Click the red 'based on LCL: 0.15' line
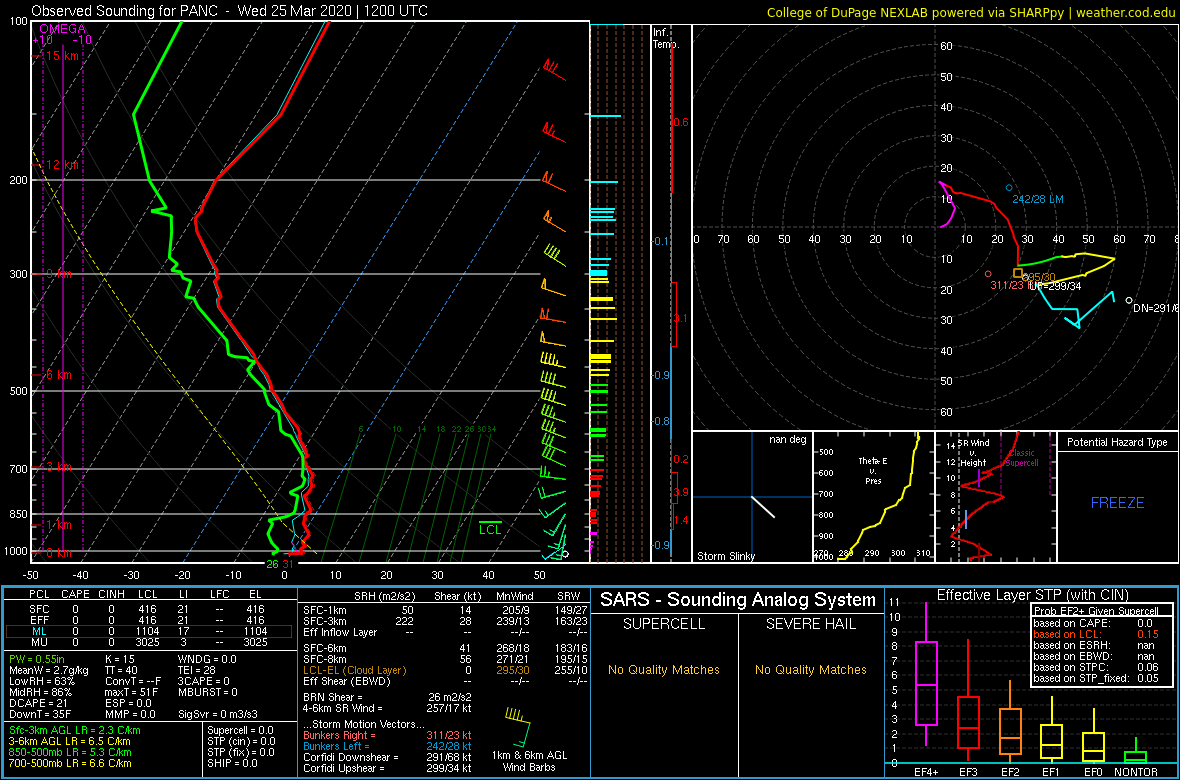This screenshot has width=1180, height=780. tap(1096, 634)
